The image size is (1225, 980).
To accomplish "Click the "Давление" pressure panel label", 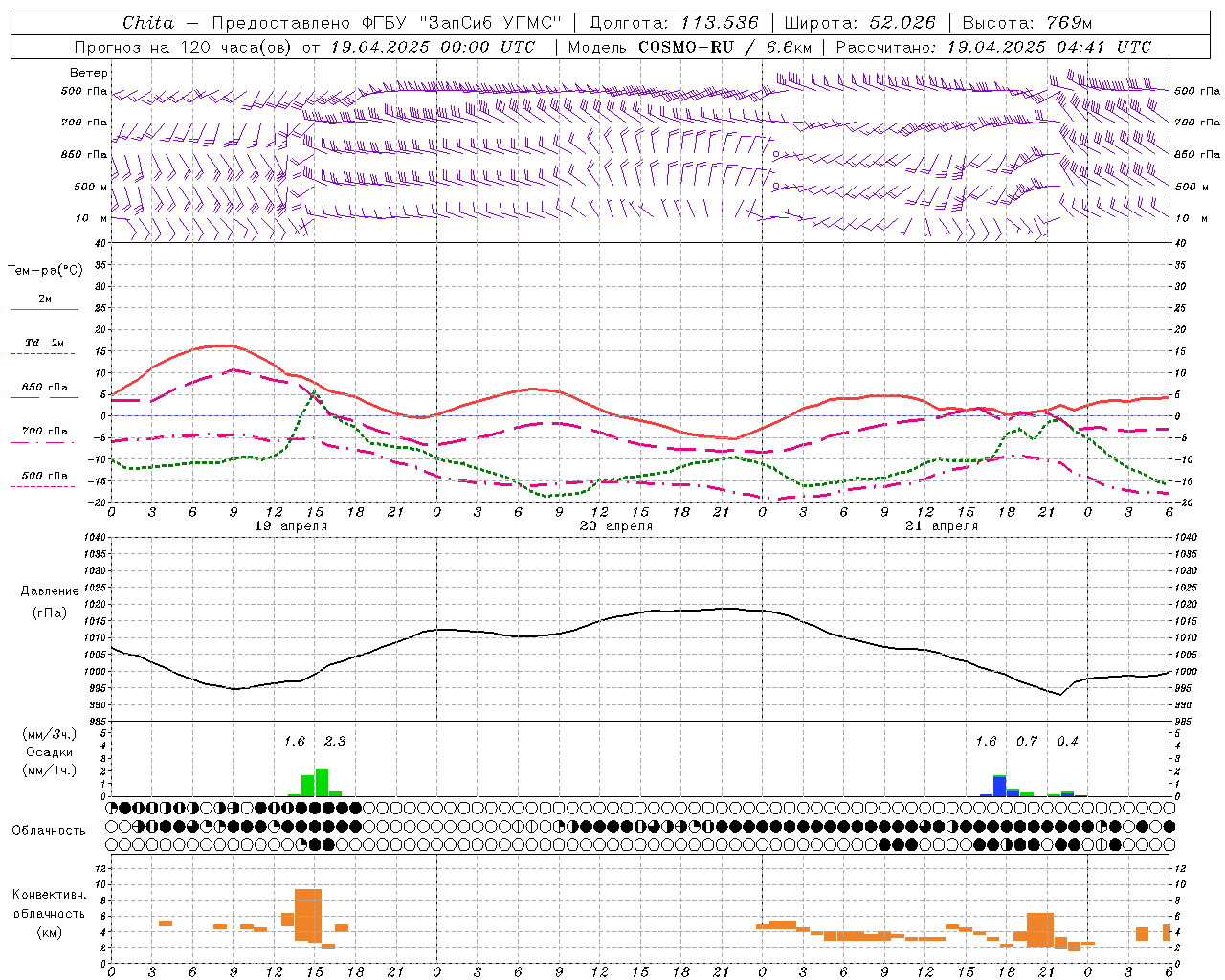I will 50,591.
